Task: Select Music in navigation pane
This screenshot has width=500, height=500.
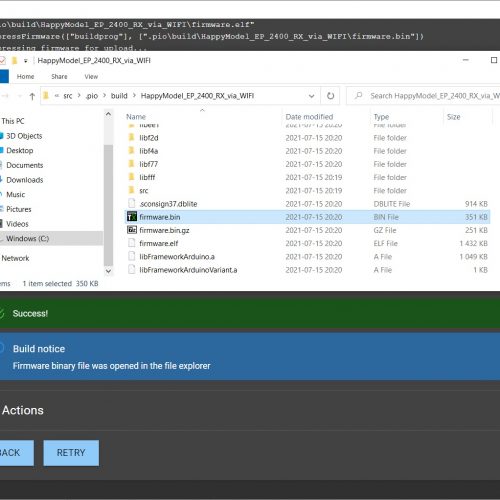Action: tap(16, 194)
